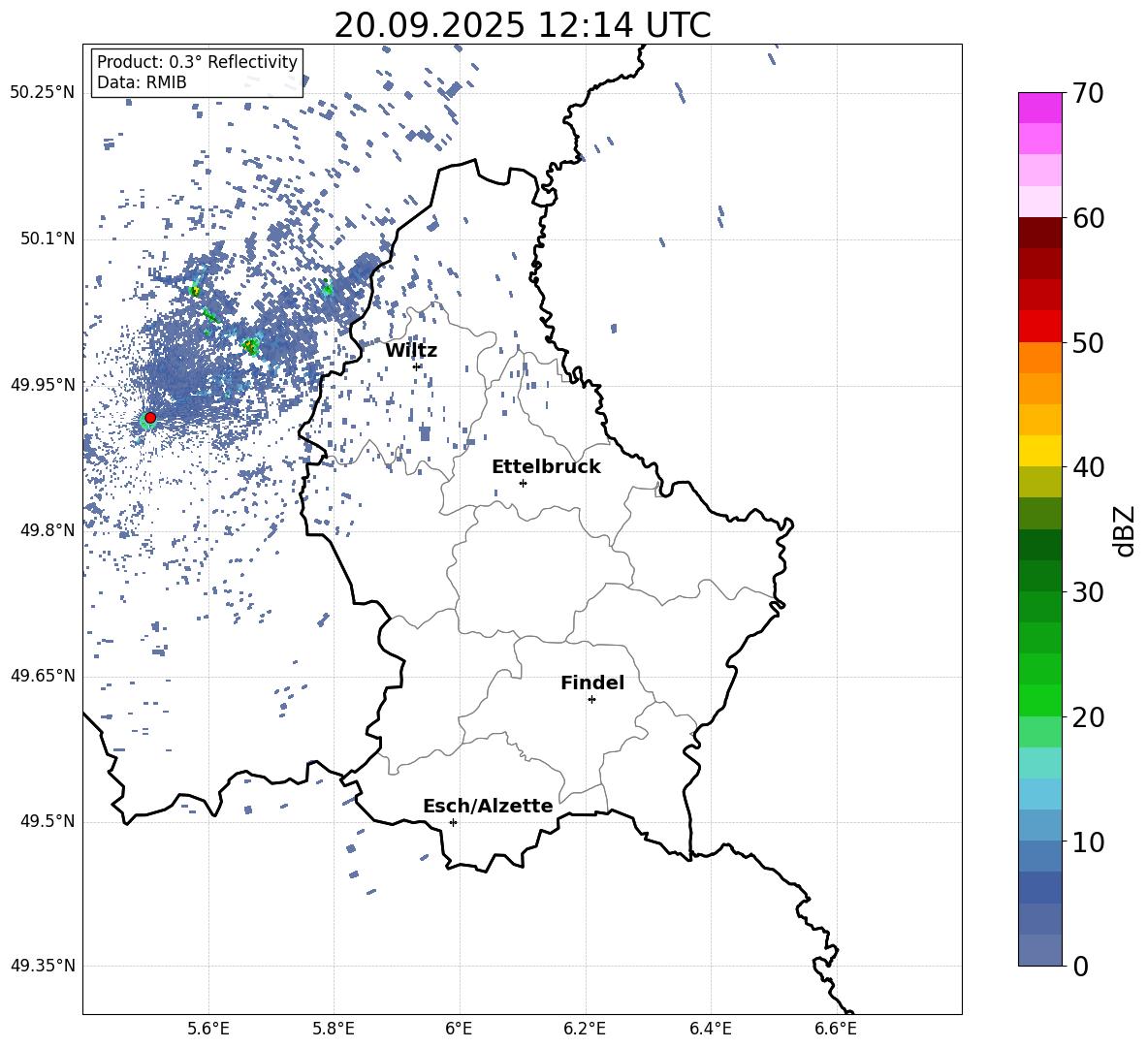Click the 50 label on colorbar
The image size is (1148, 1048).
click(1089, 343)
